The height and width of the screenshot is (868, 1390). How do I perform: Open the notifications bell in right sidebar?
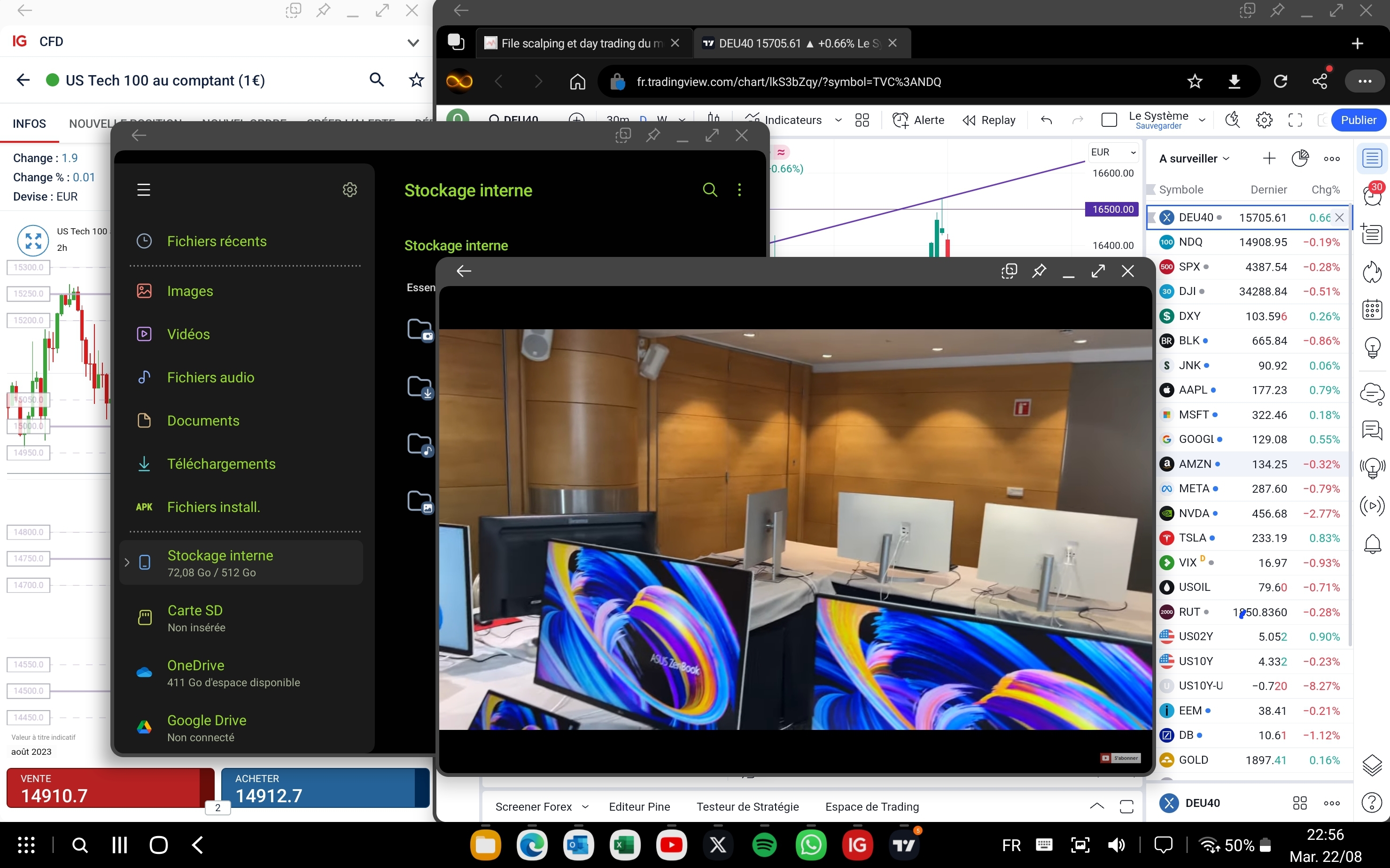pyautogui.click(x=1372, y=543)
